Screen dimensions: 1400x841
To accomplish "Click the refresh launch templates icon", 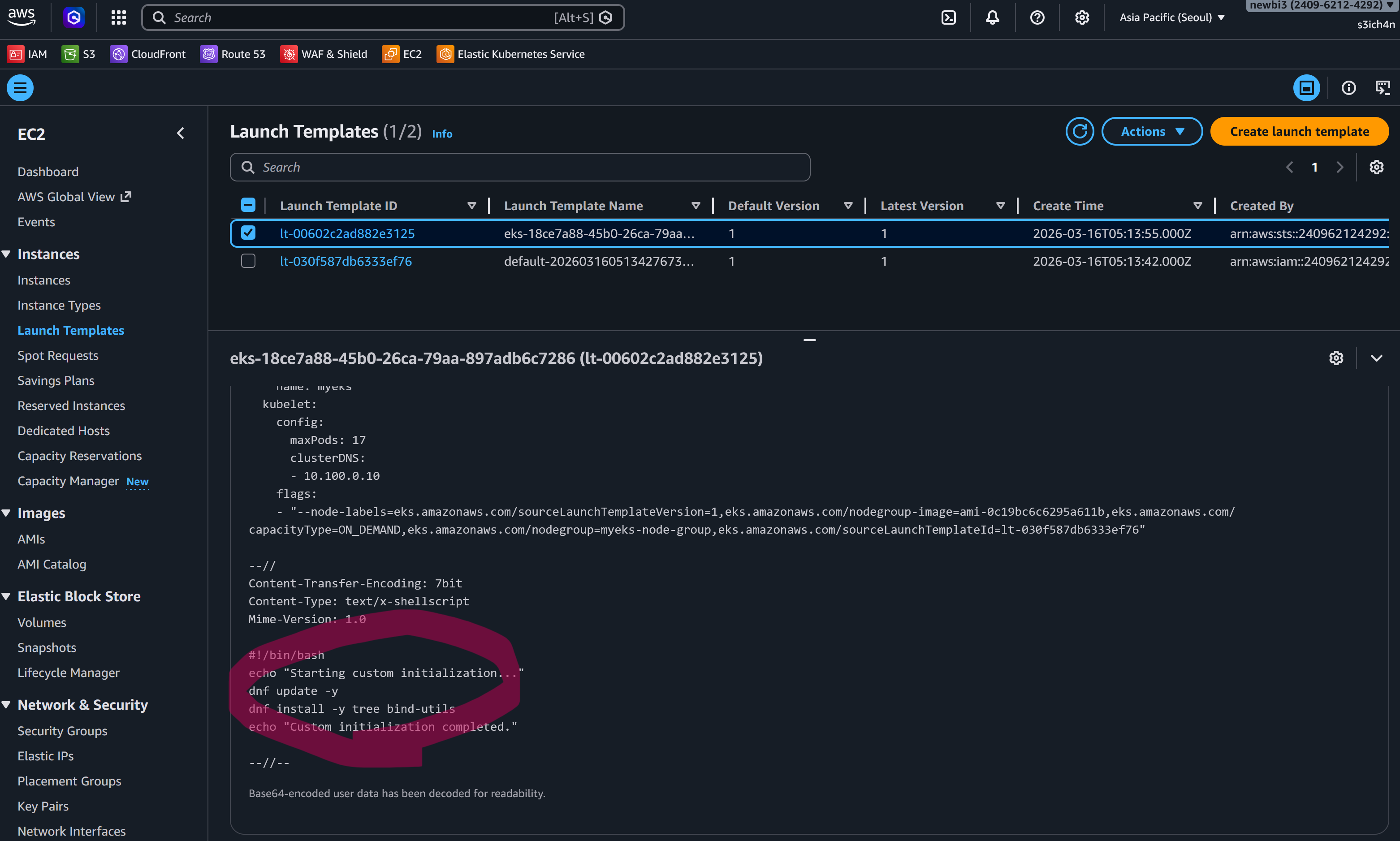I will pyautogui.click(x=1079, y=131).
